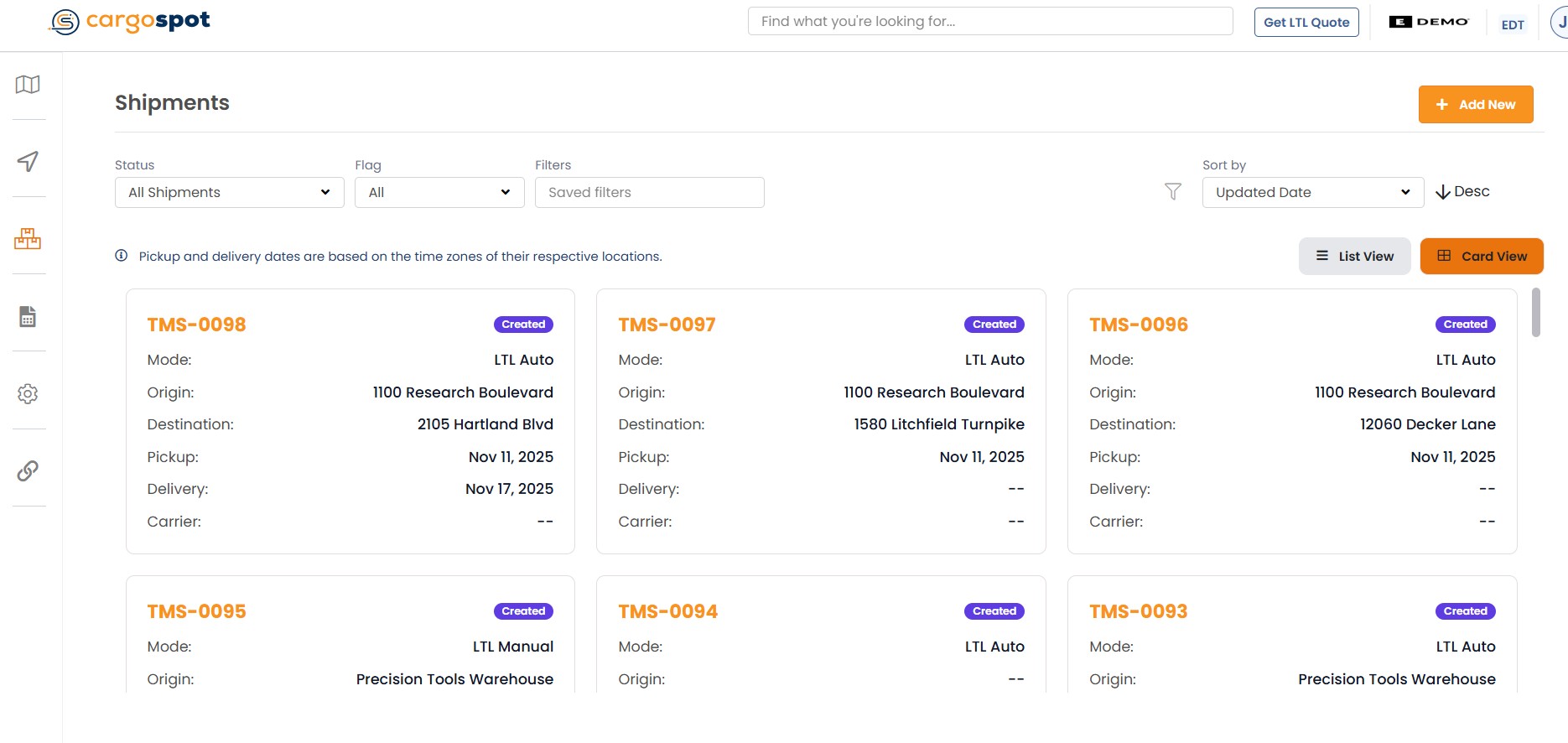
Task: Open the calculator document sidebar icon
Action: tap(28, 316)
